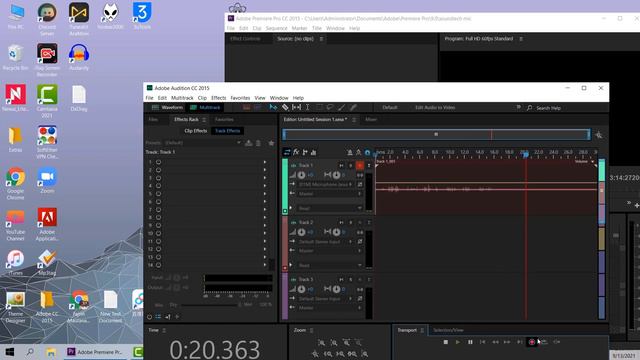
Task: Switch to Multitrack view
Action: pos(205,107)
